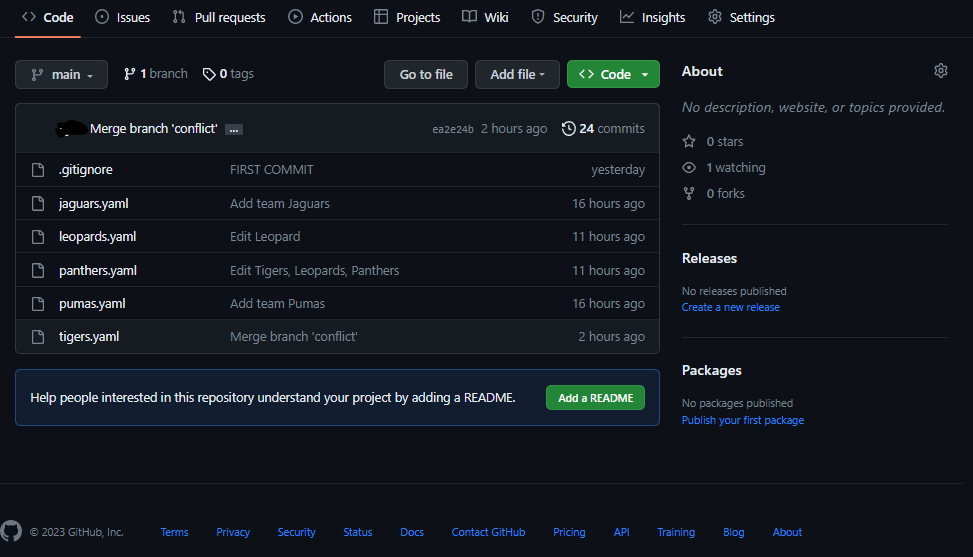Open pumas.yaml file
Viewport: 973px width, 557px height.
point(92,303)
